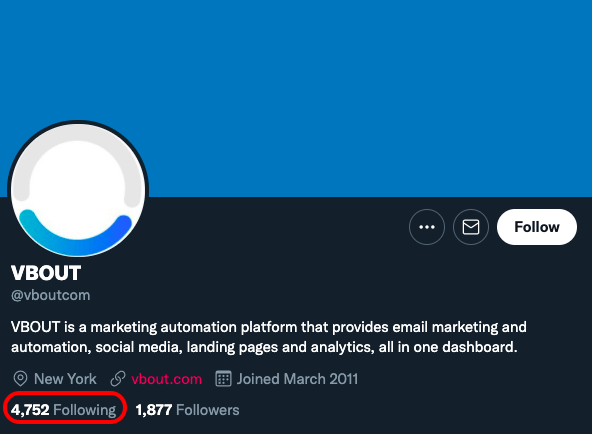Click the word Following inside red outline

(85, 410)
